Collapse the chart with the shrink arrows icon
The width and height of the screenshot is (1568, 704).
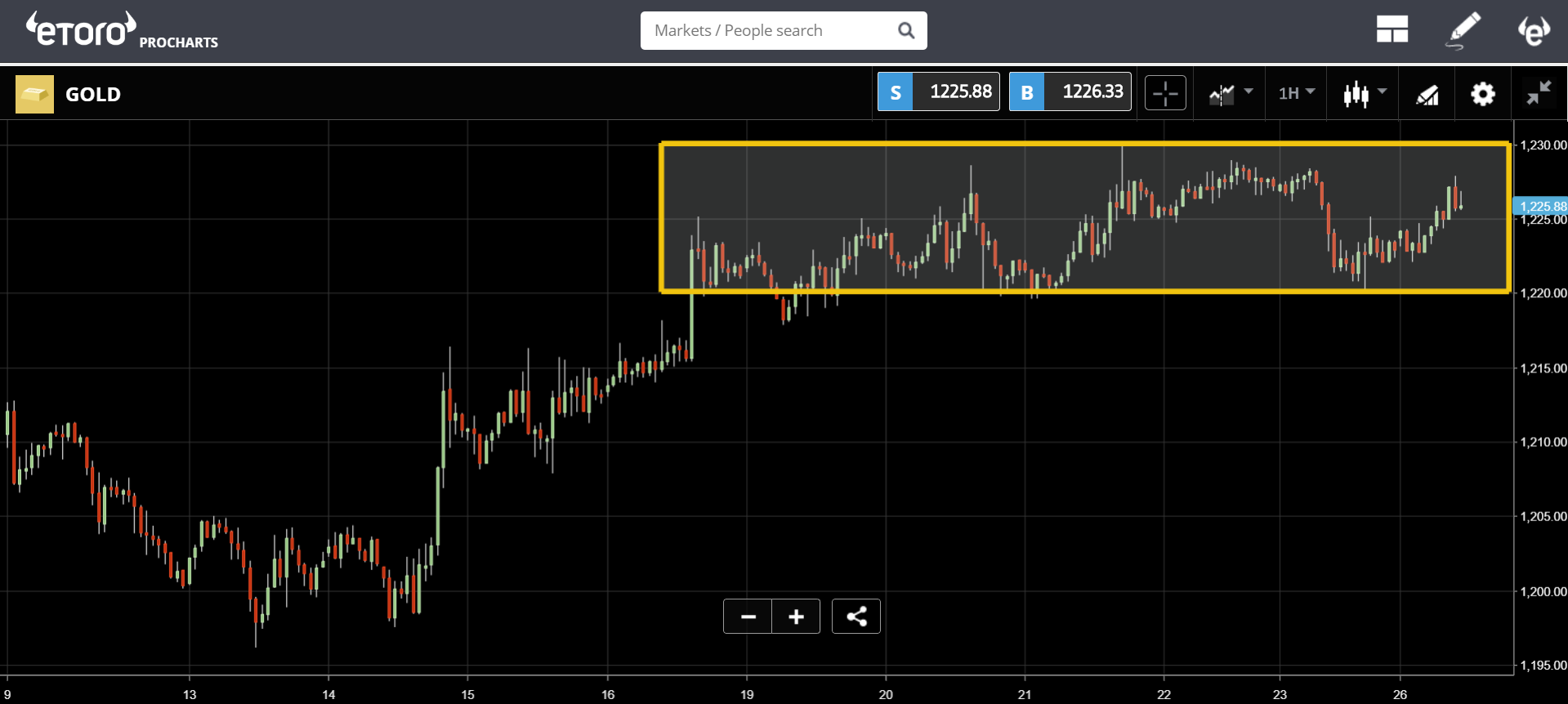[x=1539, y=93]
